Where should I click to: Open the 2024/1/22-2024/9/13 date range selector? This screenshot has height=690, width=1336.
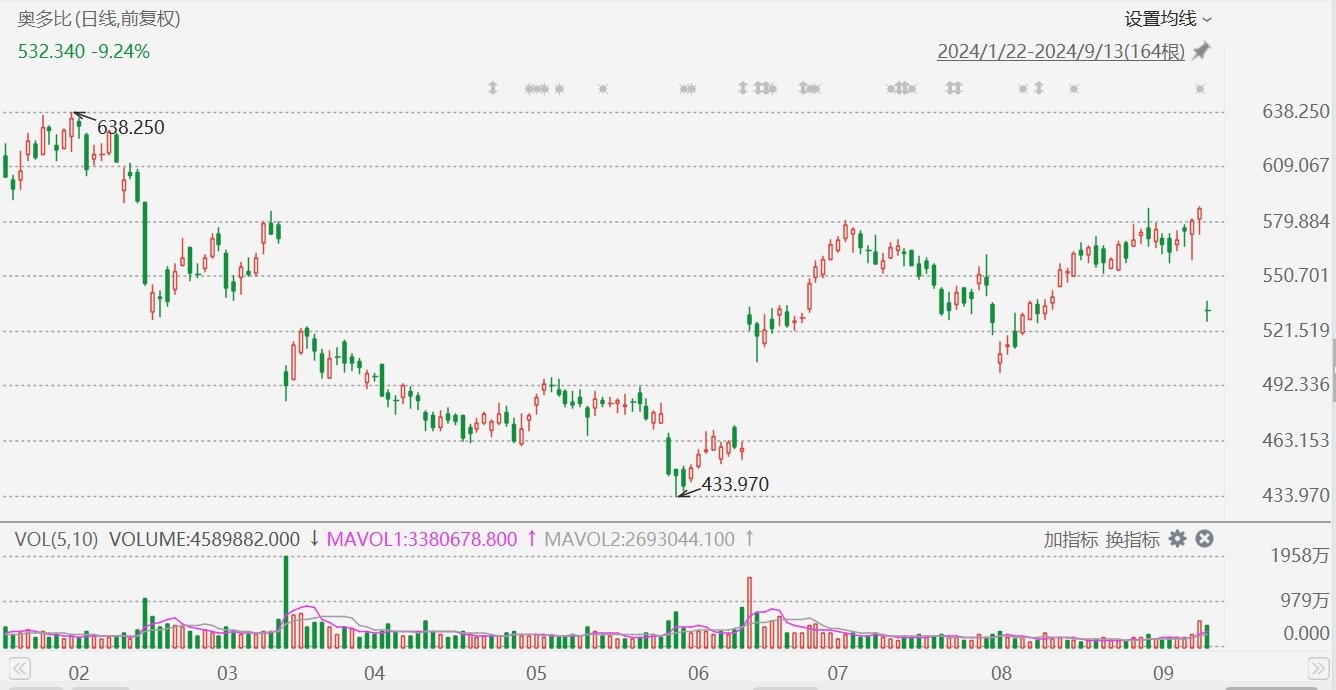[x=1060, y=52]
